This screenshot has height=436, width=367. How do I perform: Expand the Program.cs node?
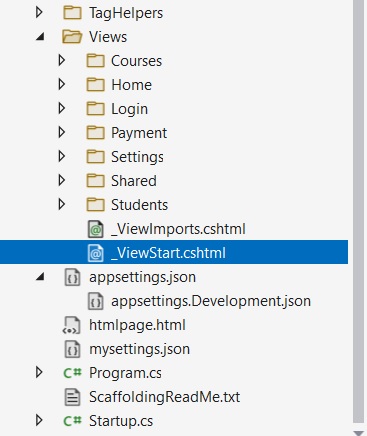tap(39, 372)
